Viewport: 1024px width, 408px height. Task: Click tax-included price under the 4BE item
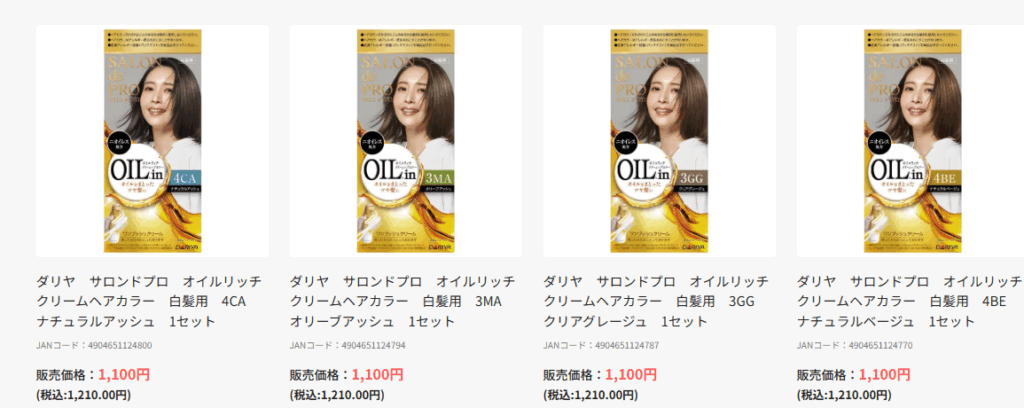844,395
